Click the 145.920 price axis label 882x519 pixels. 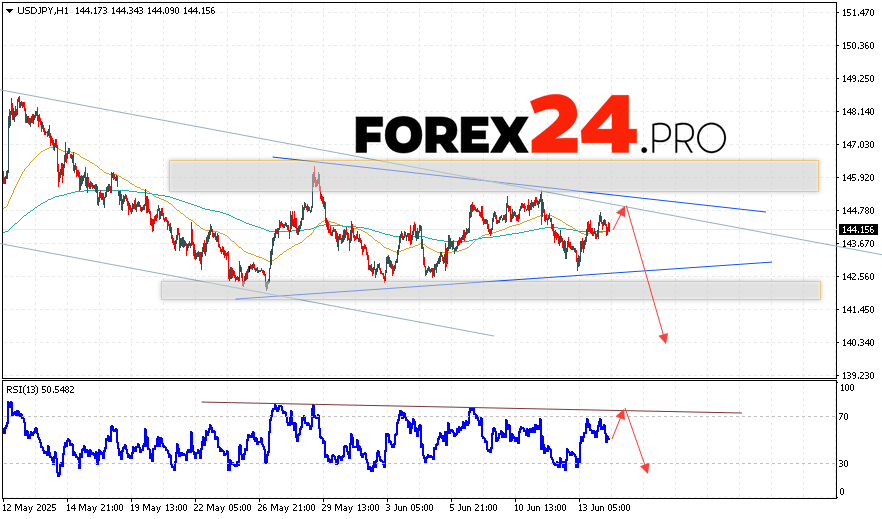[x=858, y=178]
